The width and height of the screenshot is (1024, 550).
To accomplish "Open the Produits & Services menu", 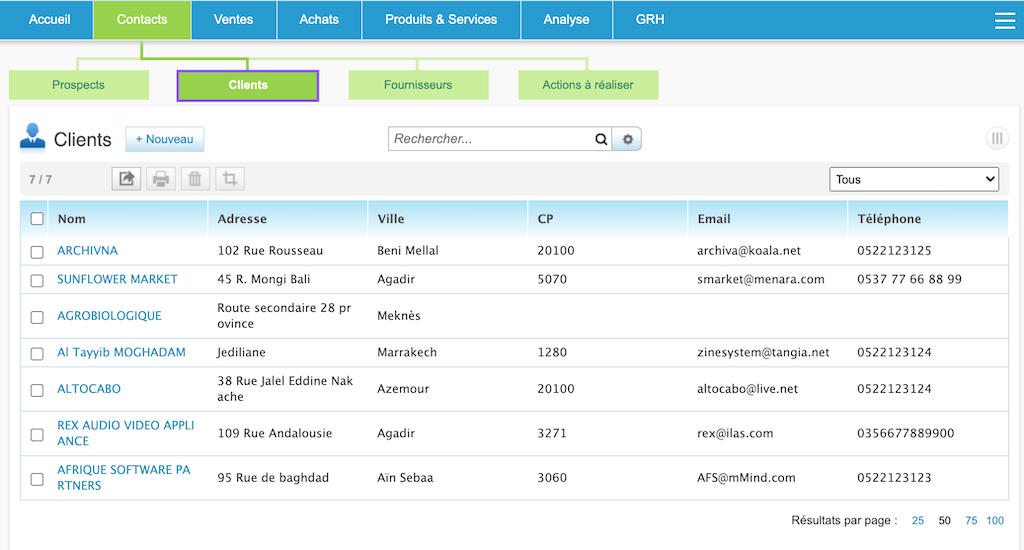I will pos(440,19).
